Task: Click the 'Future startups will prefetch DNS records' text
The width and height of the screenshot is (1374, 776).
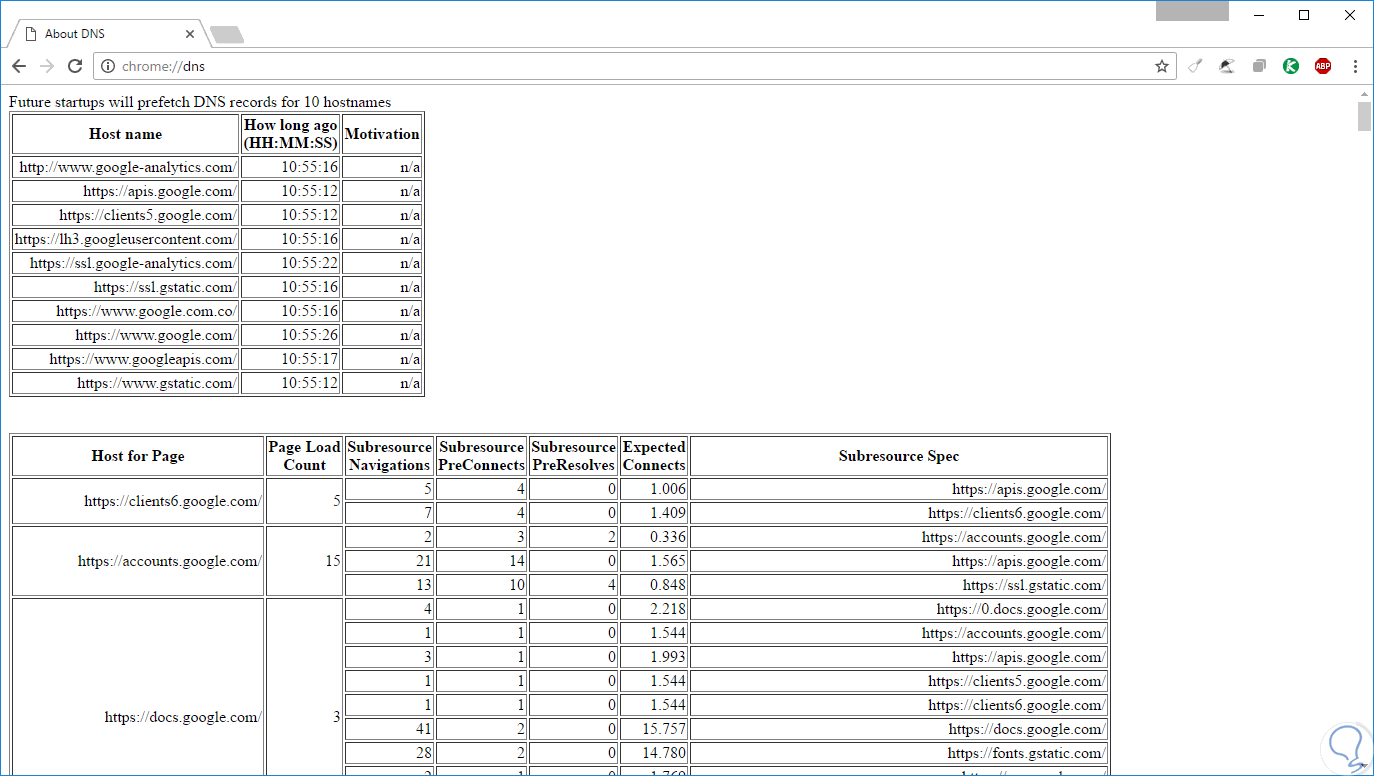Action: (x=200, y=102)
